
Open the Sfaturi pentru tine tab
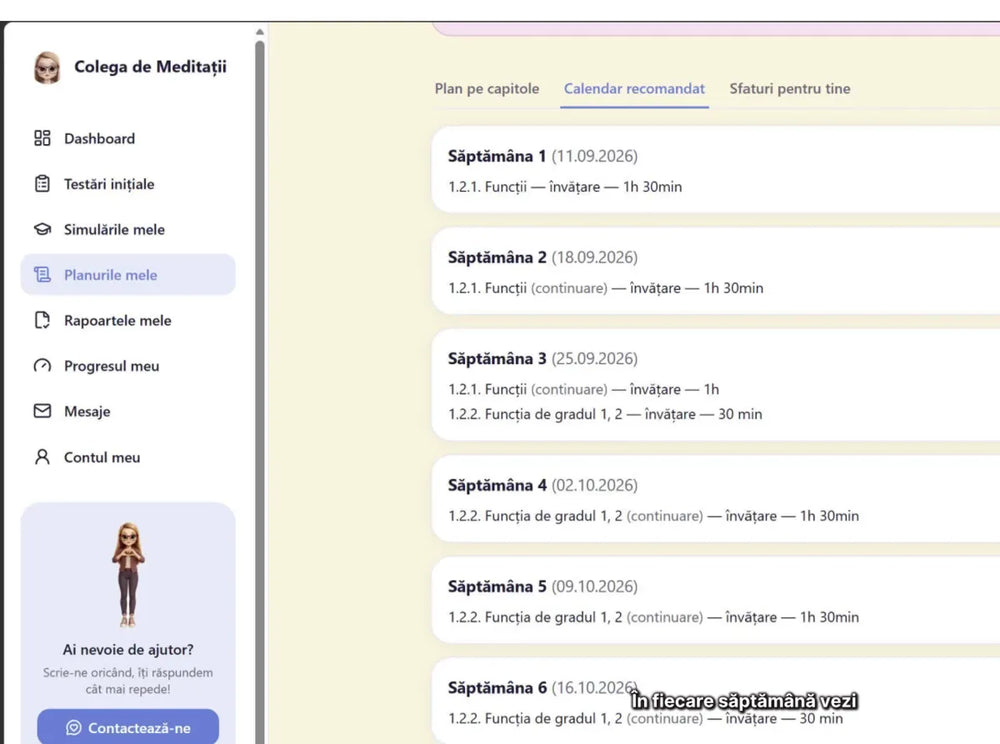(790, 89)
